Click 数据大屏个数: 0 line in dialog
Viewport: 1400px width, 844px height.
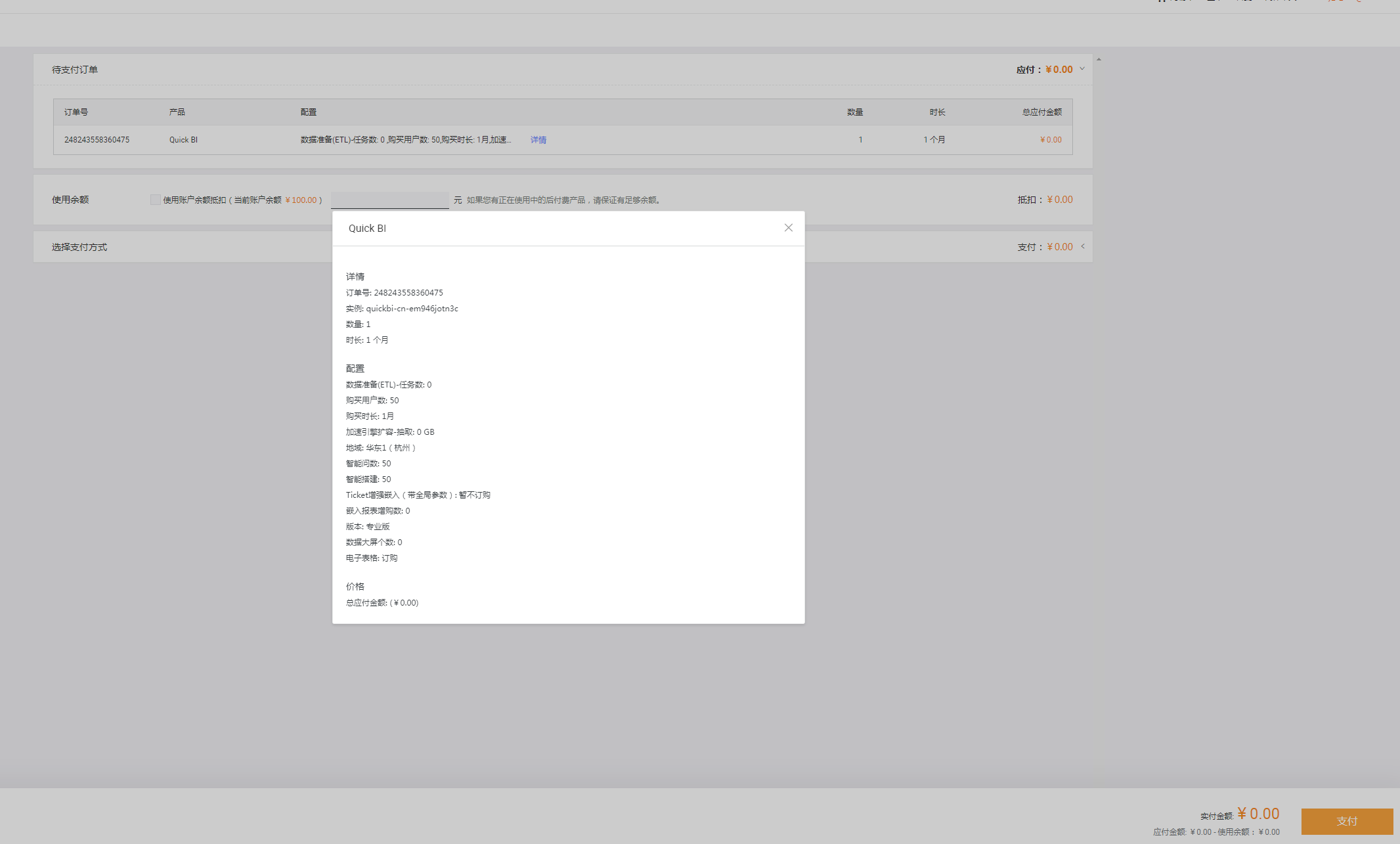374,543
